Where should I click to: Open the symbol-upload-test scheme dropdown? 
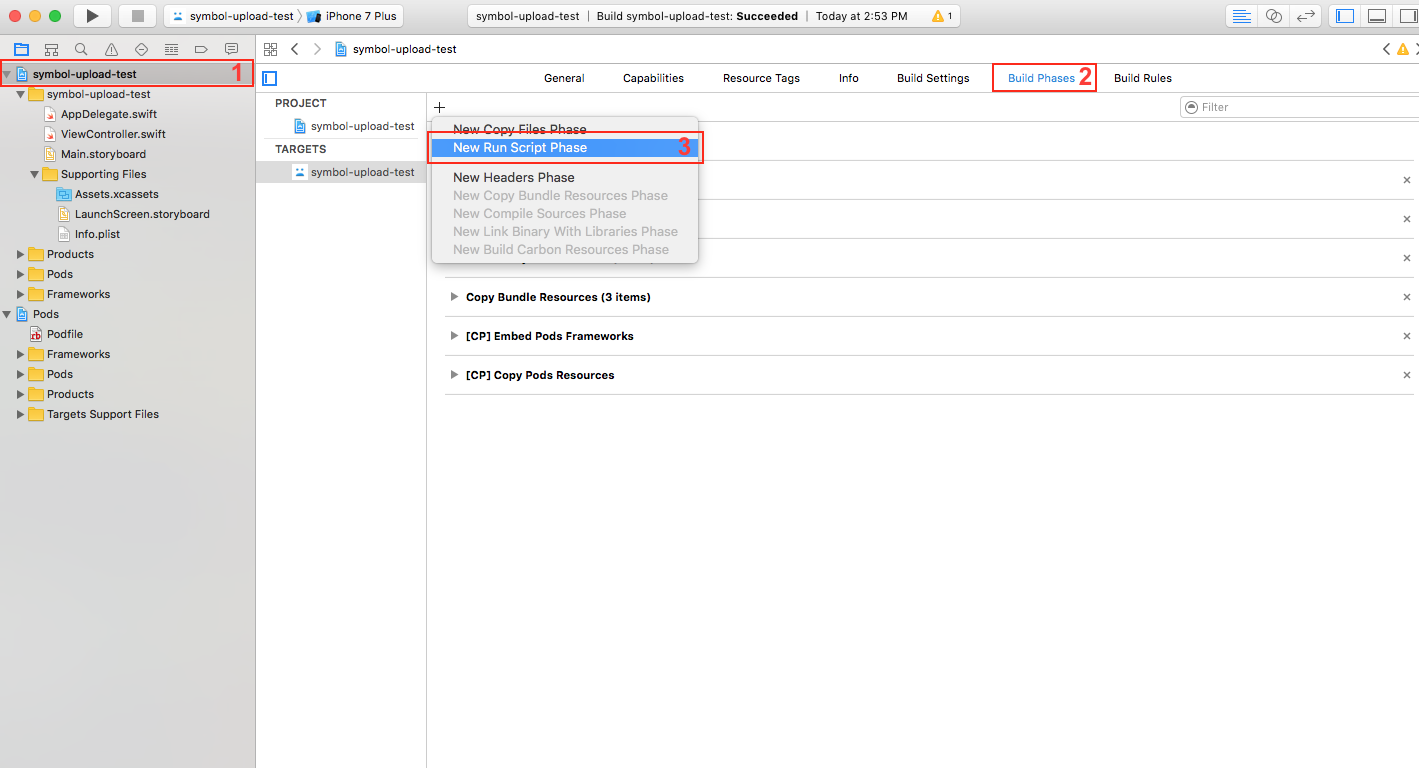[232, 16]
